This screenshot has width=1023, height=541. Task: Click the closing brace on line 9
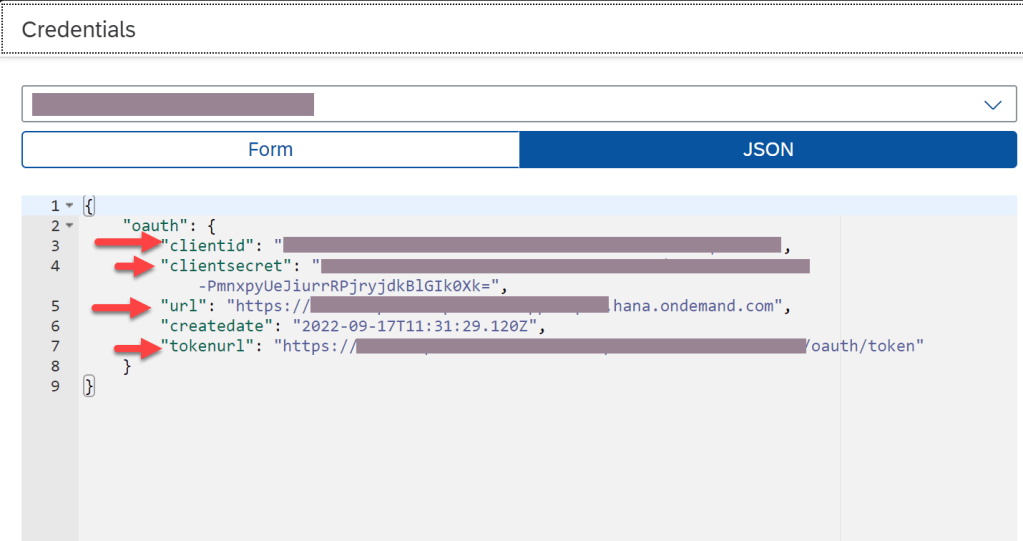point(88,386)
